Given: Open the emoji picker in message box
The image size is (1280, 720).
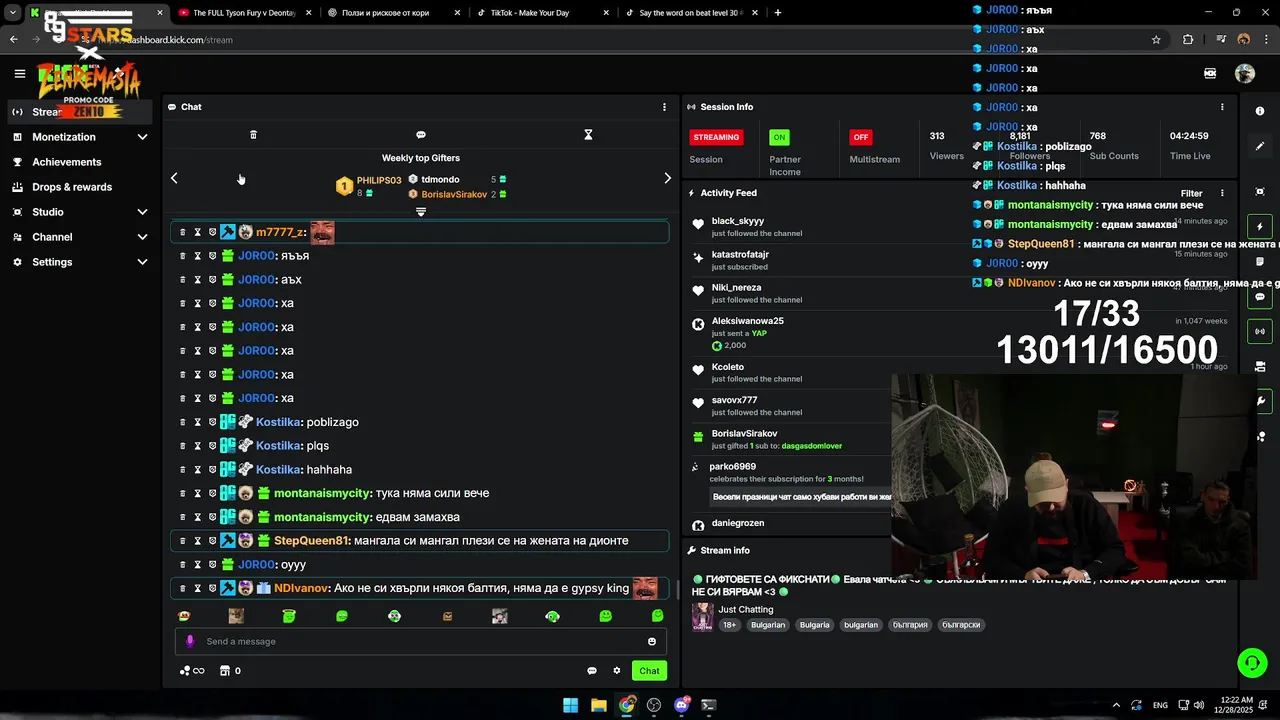Looking at the screenshot, I should click(x=652, y=641).
